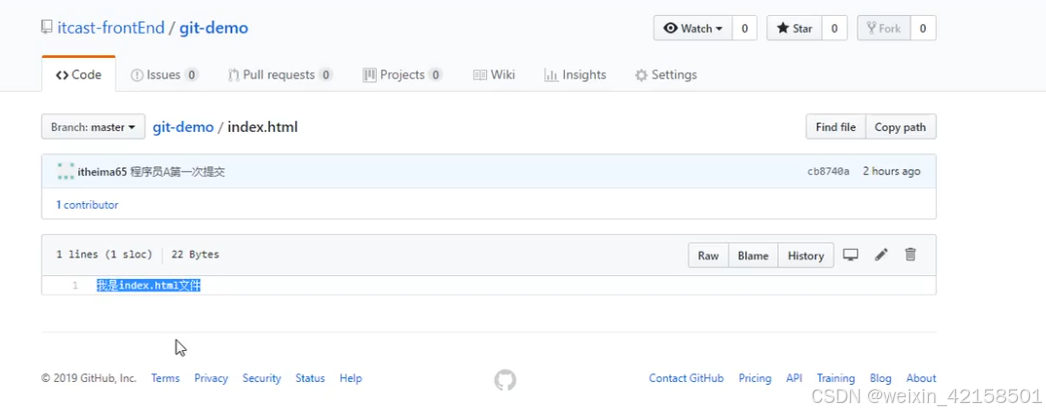The height and width of the screenshot is (414, 1046).
Task: Click the 22 Bytes file size text
Action: [x=195, y=254]
